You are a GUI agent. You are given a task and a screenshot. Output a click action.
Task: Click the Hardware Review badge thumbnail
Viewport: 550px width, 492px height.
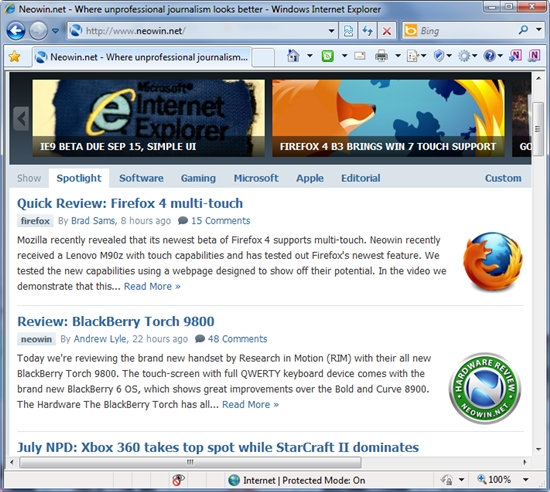(x=485, y=388)
